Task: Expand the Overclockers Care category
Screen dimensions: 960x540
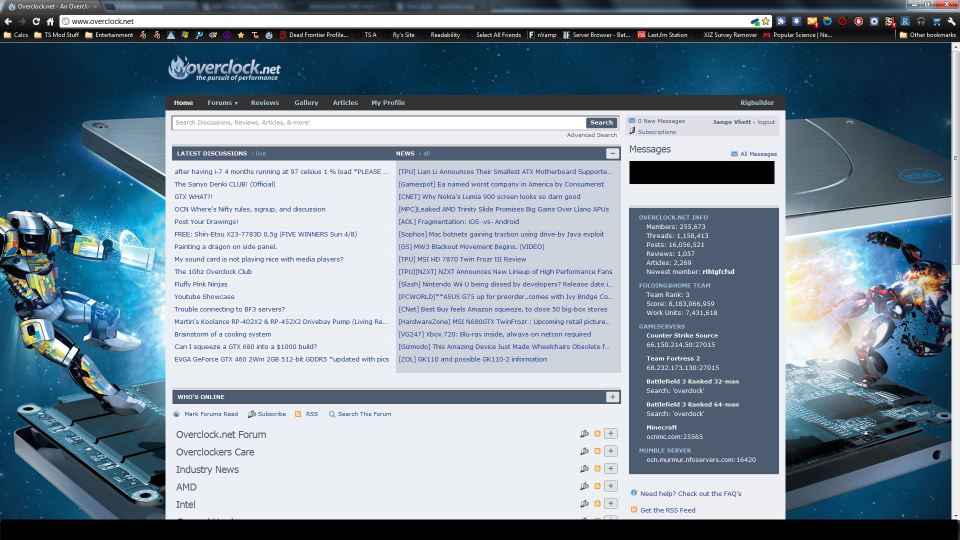Action: coord(610,451)
